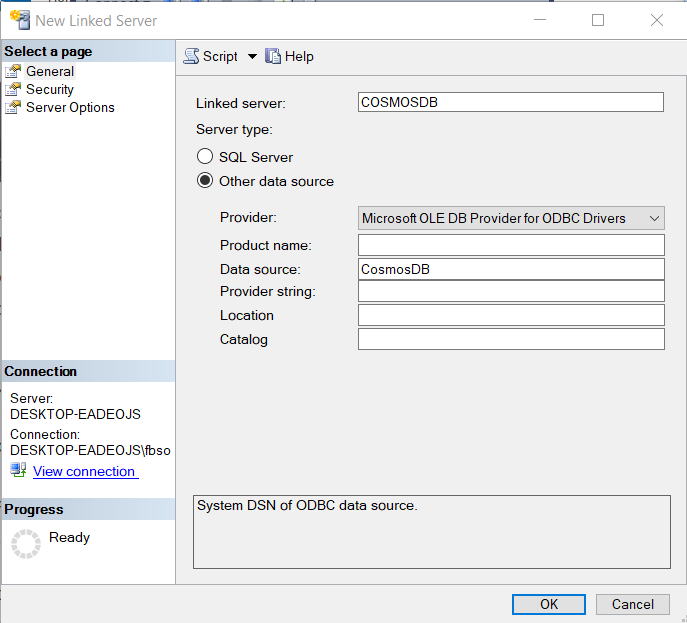Click the Help toolbar icon
Screen dimensions: 687x623
273,57
